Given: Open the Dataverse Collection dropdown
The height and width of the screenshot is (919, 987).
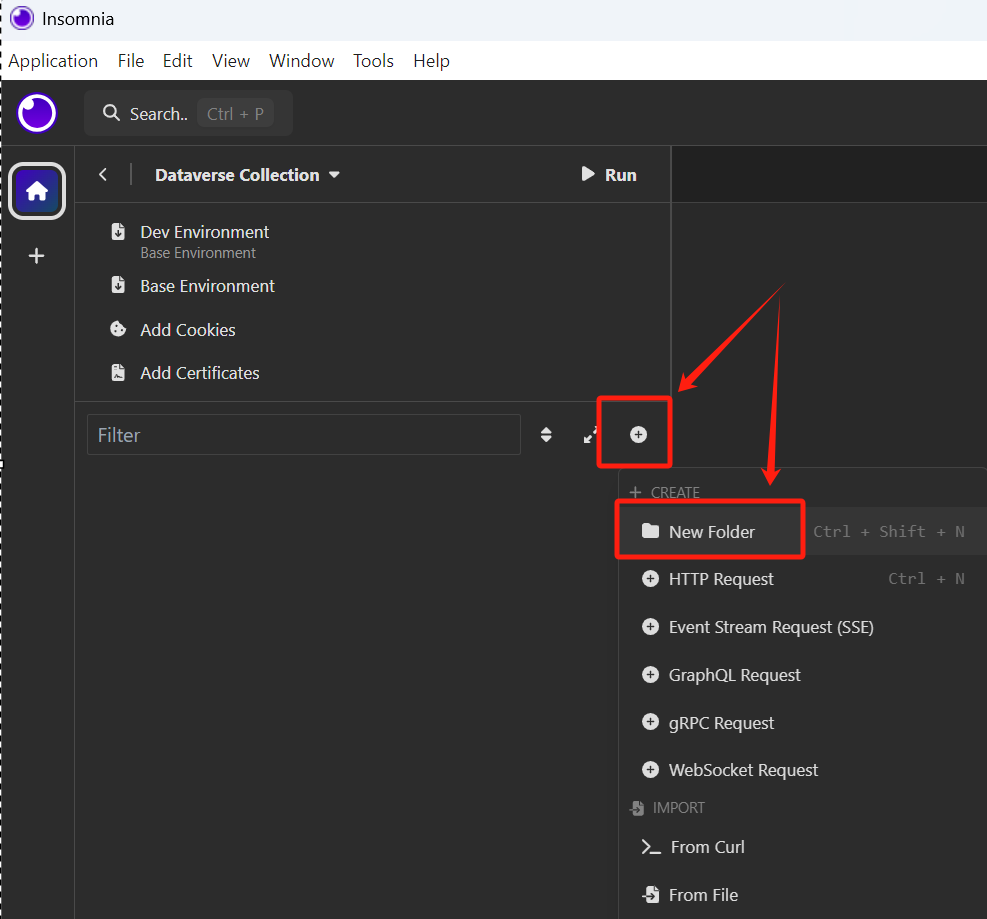Looking at the screenshot, I should pos(247,175).
